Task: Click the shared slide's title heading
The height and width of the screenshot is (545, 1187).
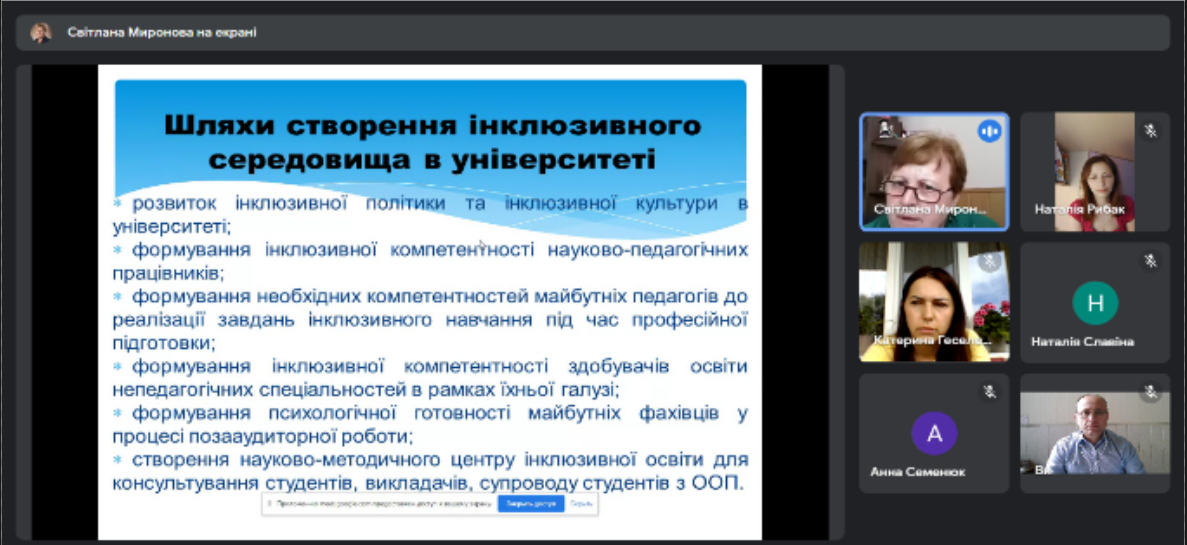Action: coord(431,142)
